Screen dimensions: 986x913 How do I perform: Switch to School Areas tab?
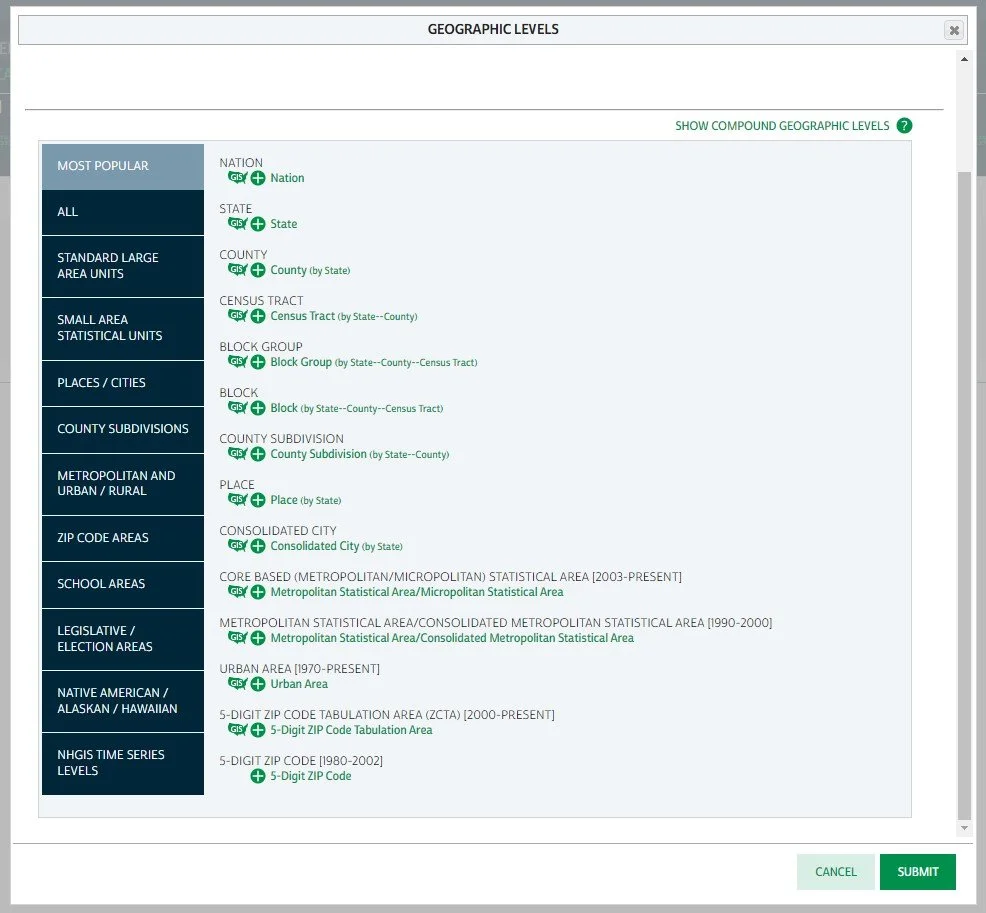(123, 584)
